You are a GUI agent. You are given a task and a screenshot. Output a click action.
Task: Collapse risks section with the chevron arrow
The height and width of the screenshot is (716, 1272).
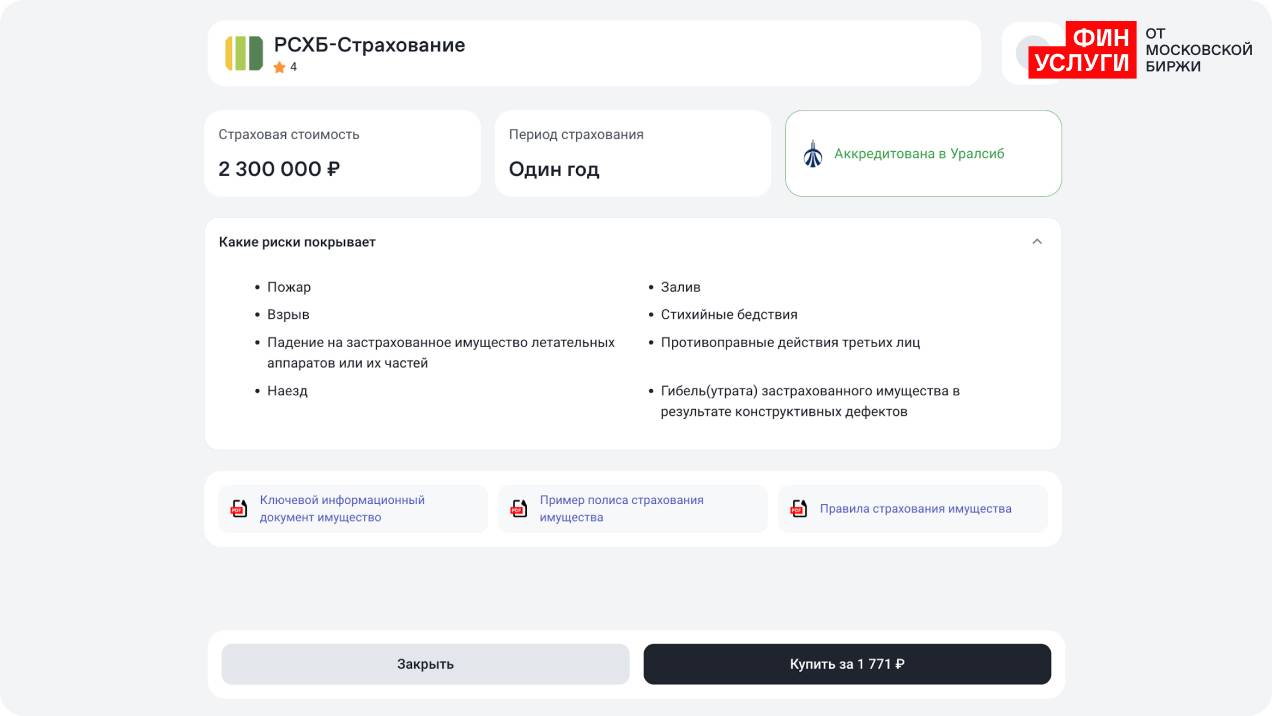coord(1037,242)
